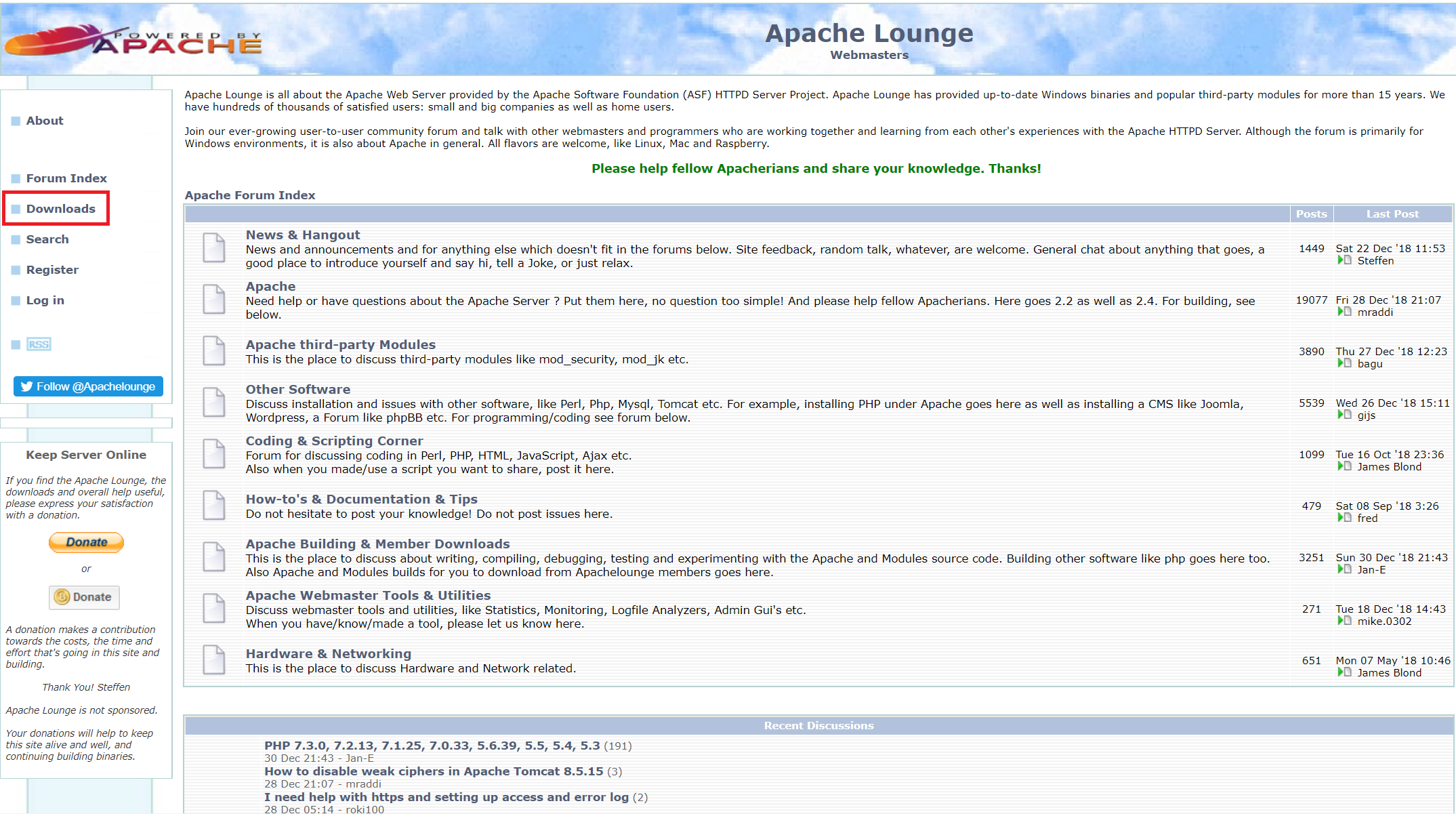Click the Log in sidebar link
Viewport: 1456px width, 814px height.
45,300
